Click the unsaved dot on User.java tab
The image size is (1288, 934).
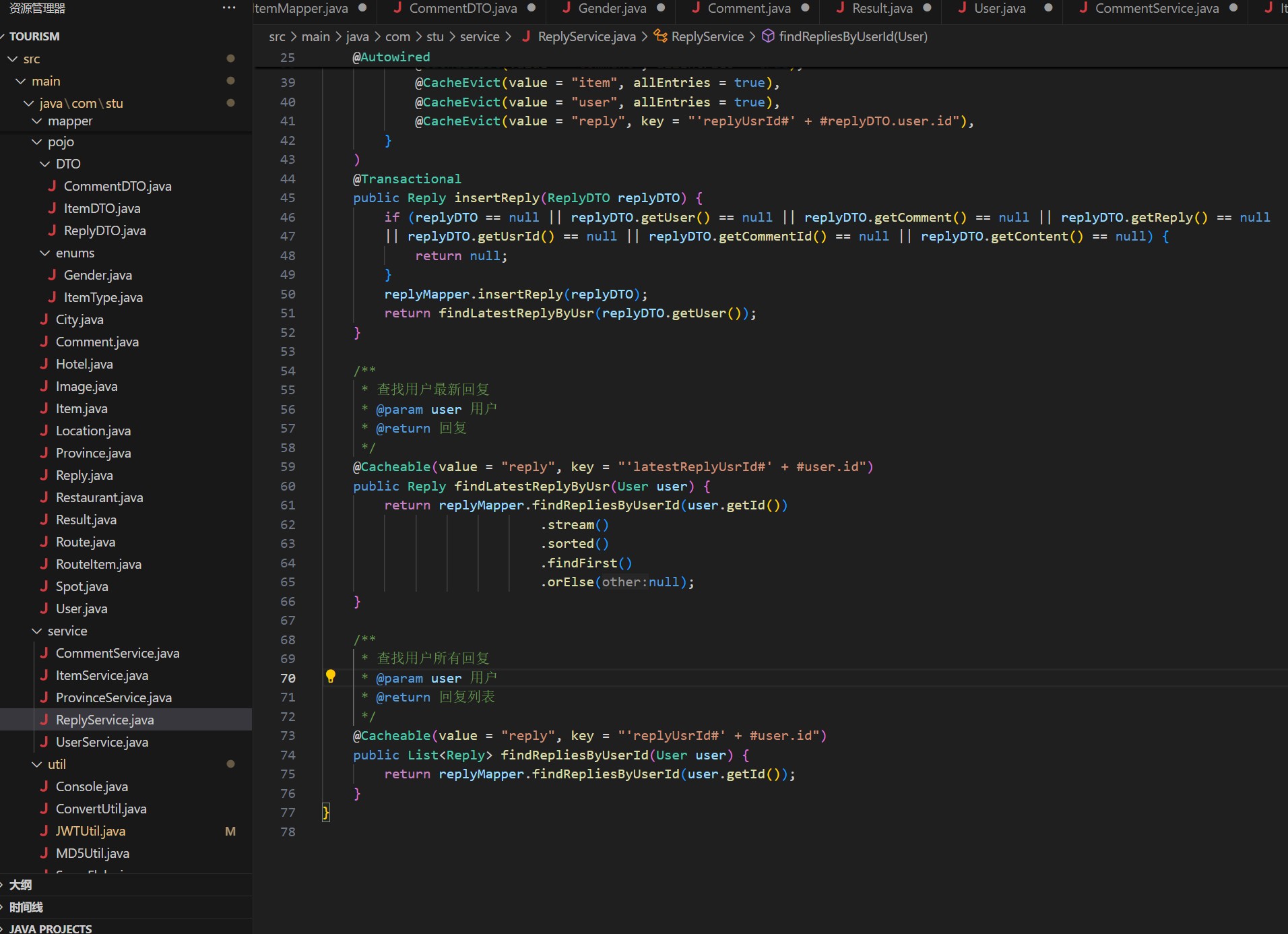coord(1048,8)
